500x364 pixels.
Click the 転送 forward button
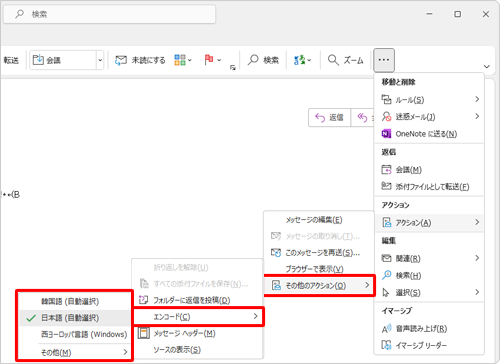(11, 60)
